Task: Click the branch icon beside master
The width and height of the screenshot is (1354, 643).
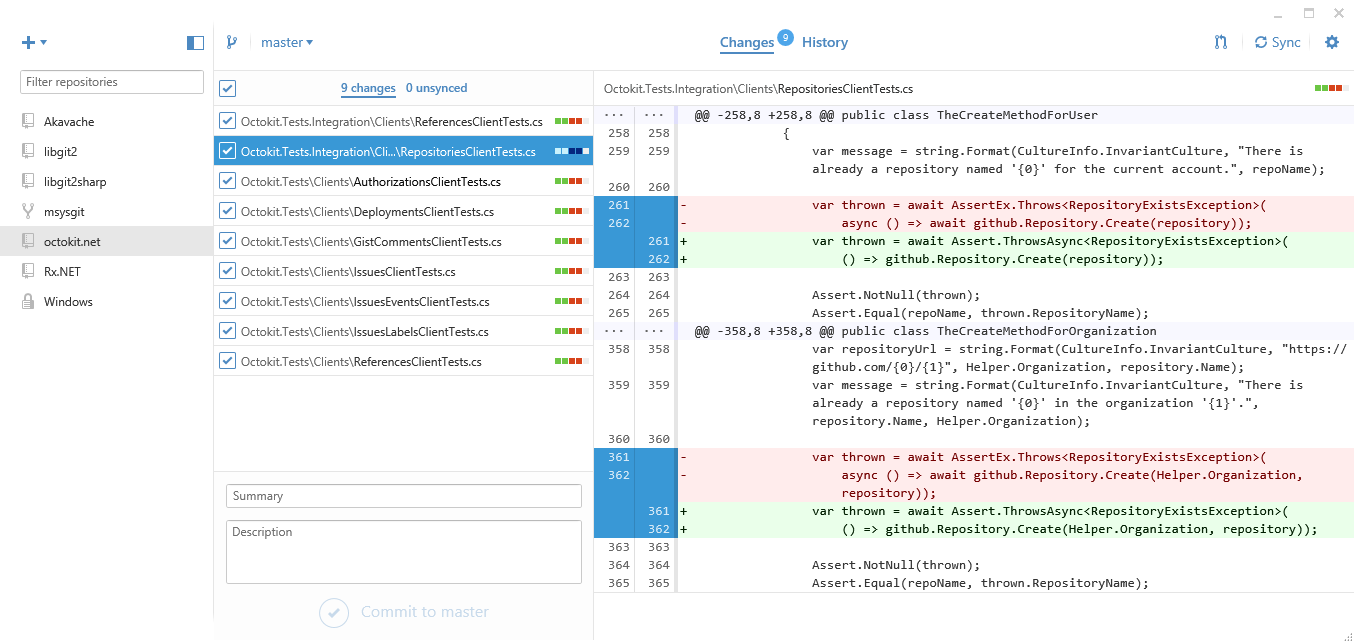Action: pyautogui.click(x=231, y=42)
